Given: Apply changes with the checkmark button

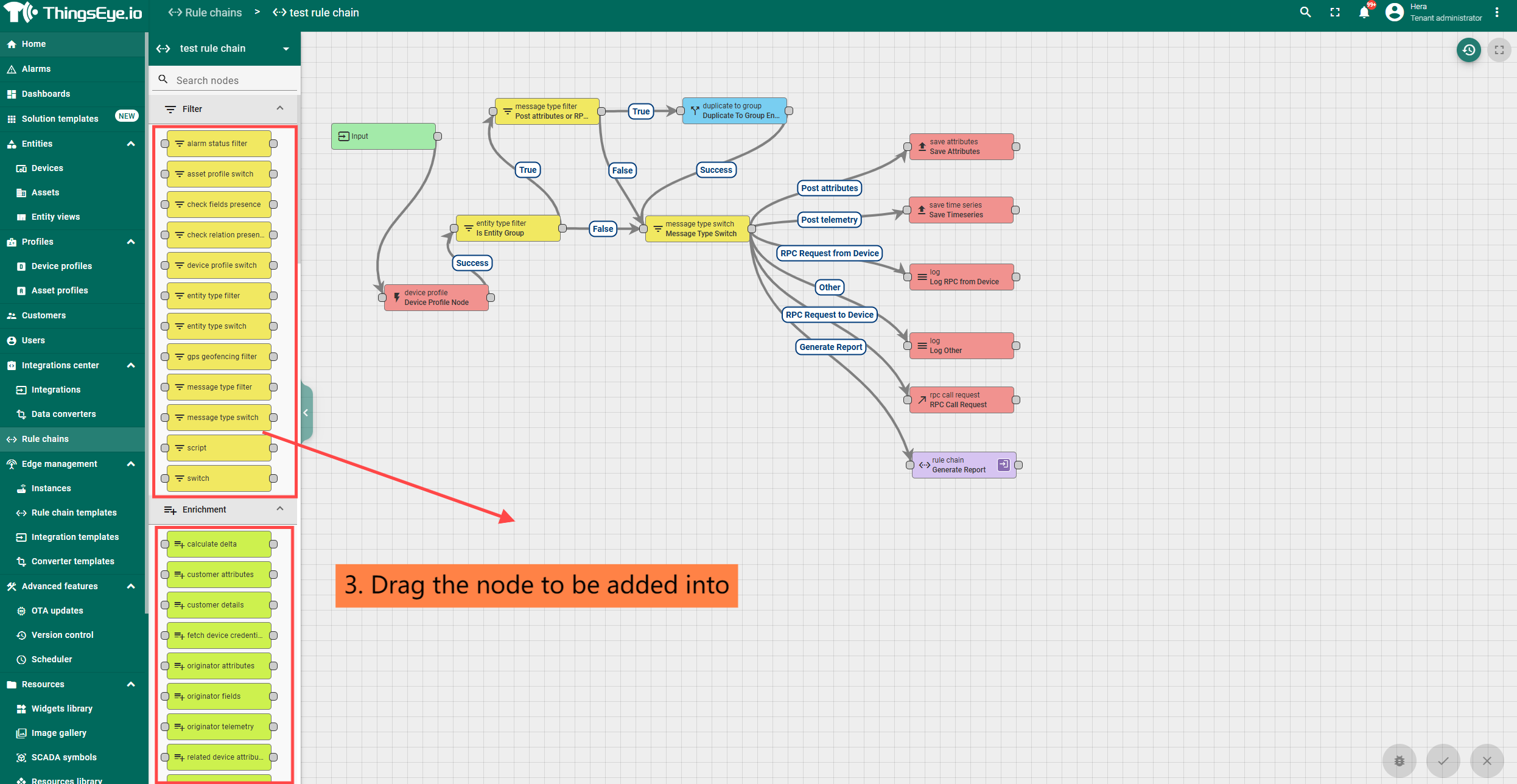Looking at the screenshot, I should click(x=1443, y=760).
